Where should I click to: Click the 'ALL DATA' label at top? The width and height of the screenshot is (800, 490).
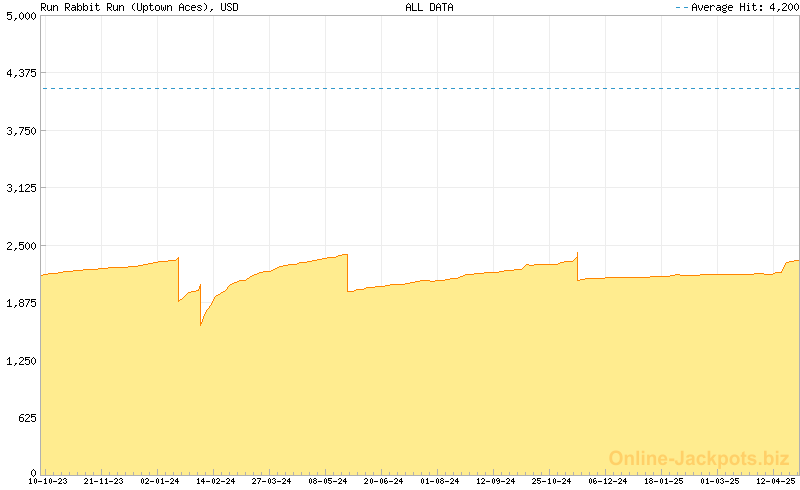coord(429,7)
